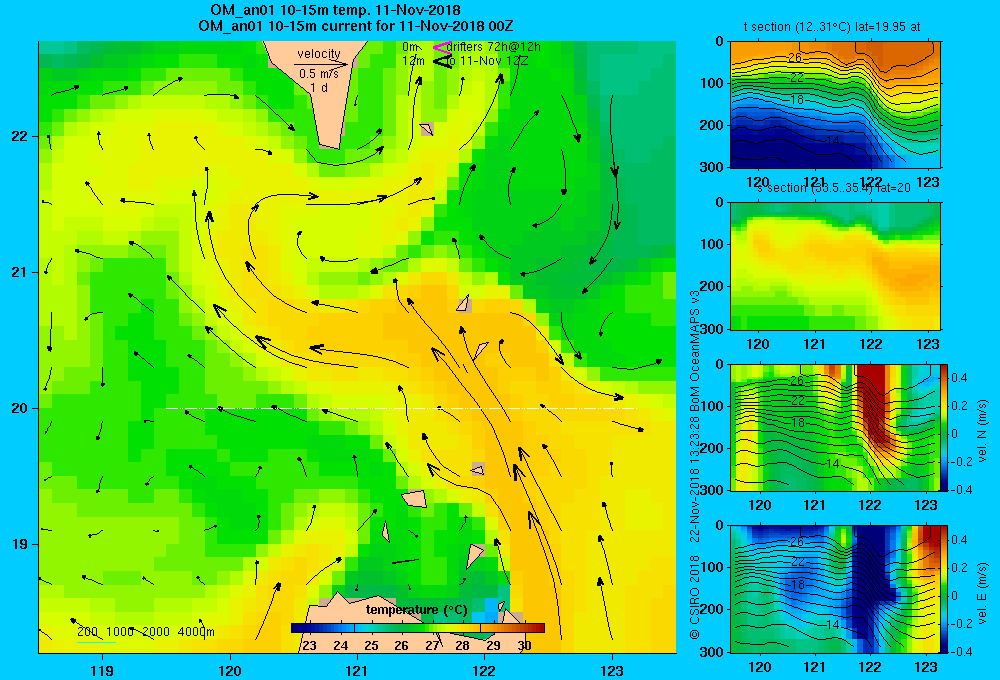Click the 'temperature (°C)' color bar label

(x=416, y=610)
